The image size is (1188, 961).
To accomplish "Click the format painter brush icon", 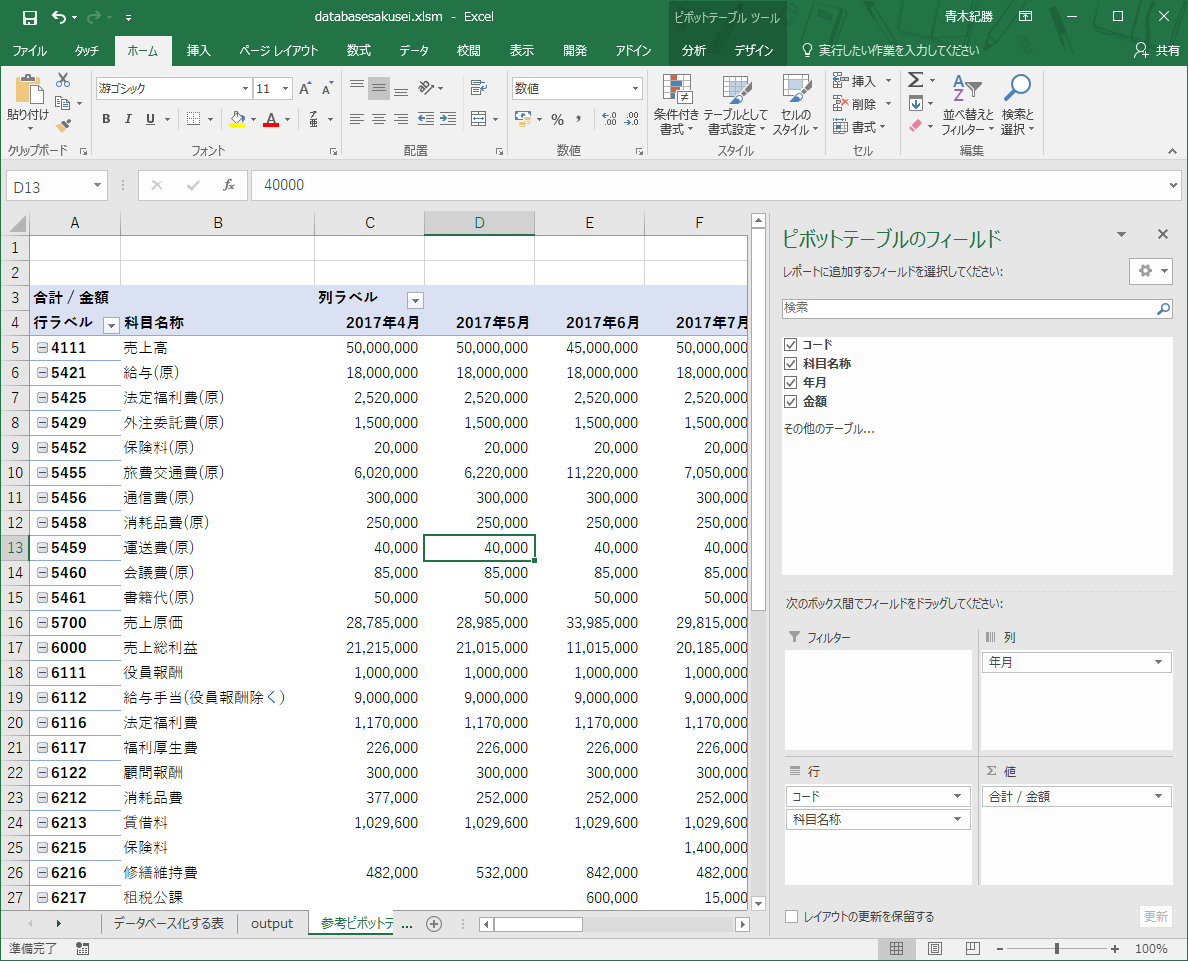I will (x=63, y=126).
